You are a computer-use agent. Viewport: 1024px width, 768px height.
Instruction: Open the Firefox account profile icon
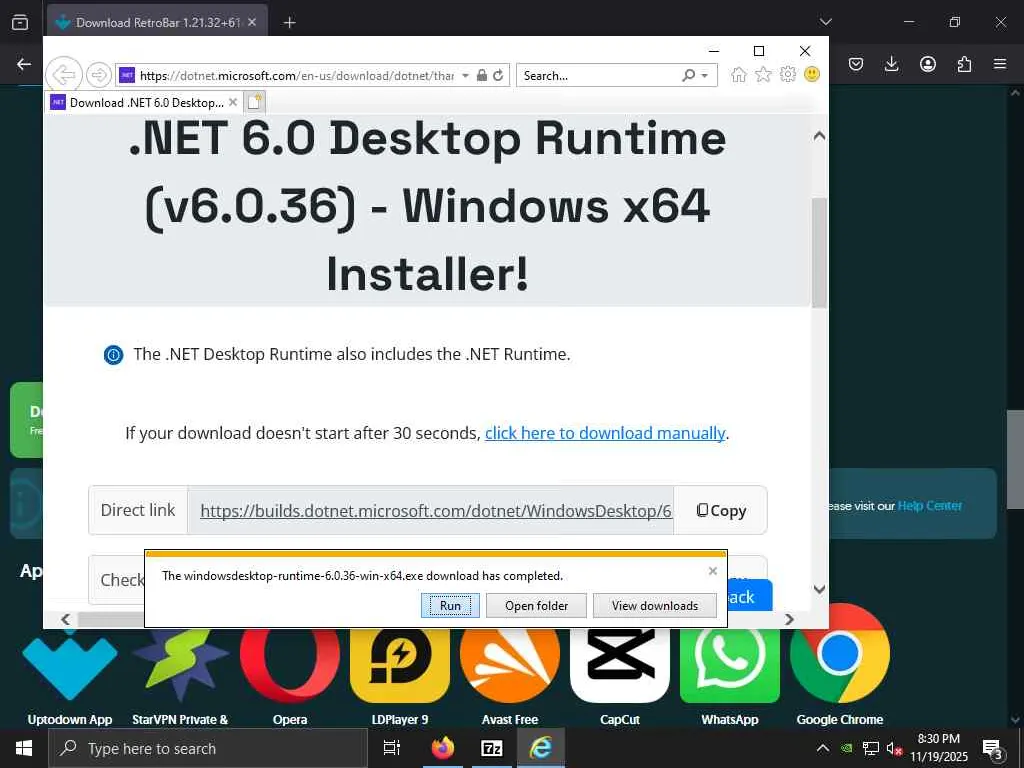927,64
